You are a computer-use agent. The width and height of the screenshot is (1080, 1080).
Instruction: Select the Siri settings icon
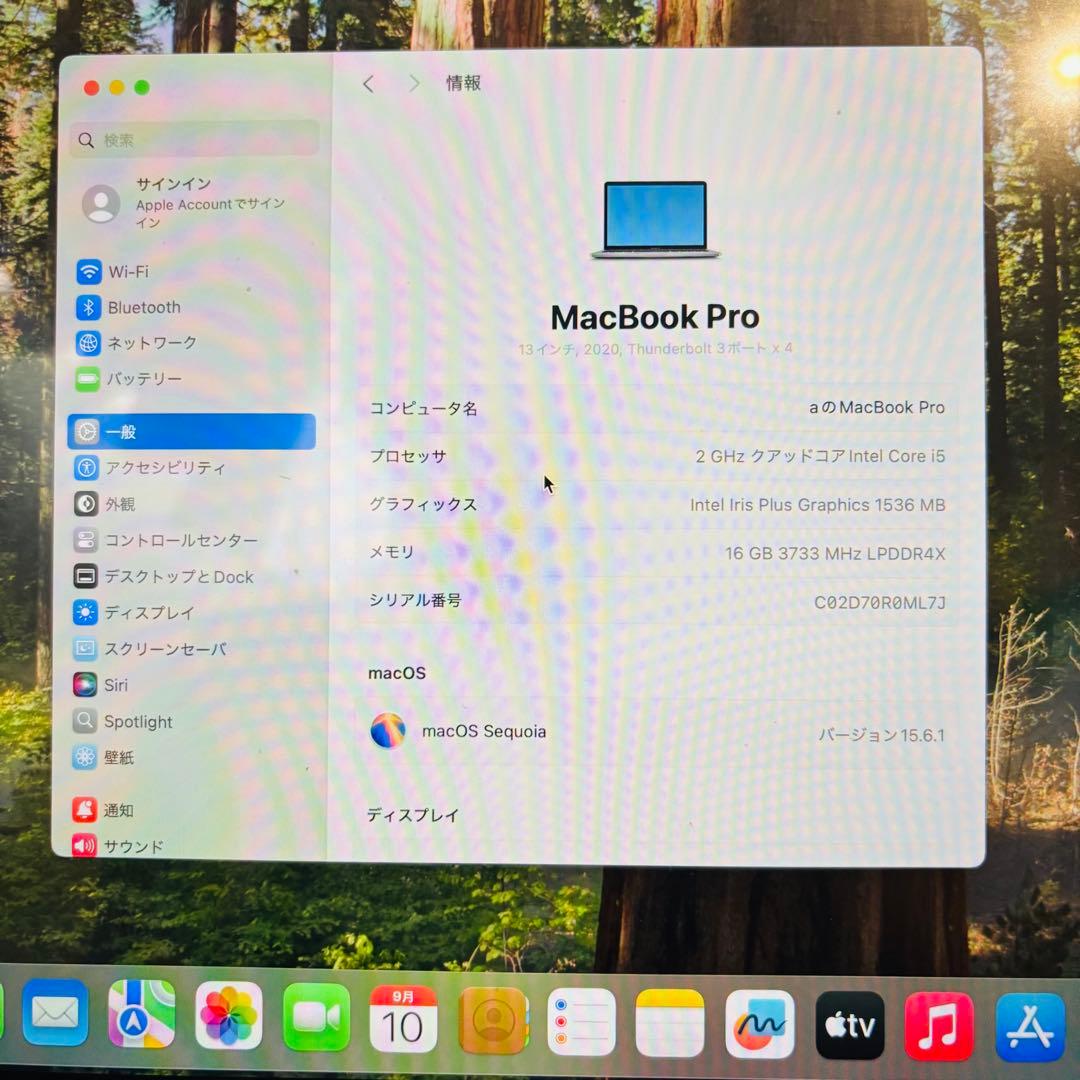point(116,685)
